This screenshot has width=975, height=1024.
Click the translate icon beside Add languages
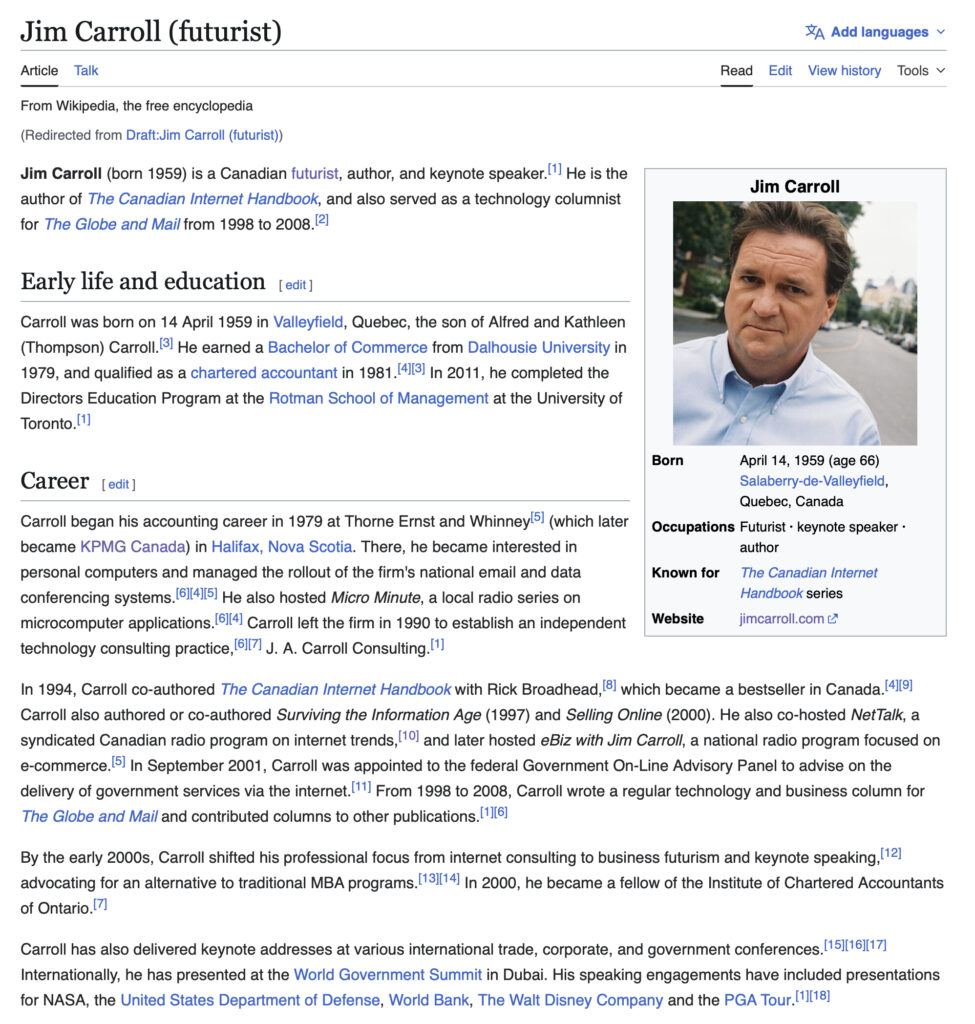814,32
